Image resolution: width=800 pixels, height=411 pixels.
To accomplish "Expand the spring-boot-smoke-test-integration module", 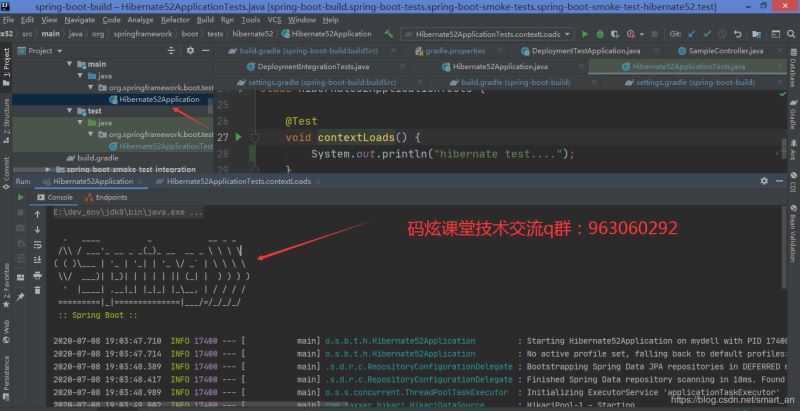I will pos(48,169).
